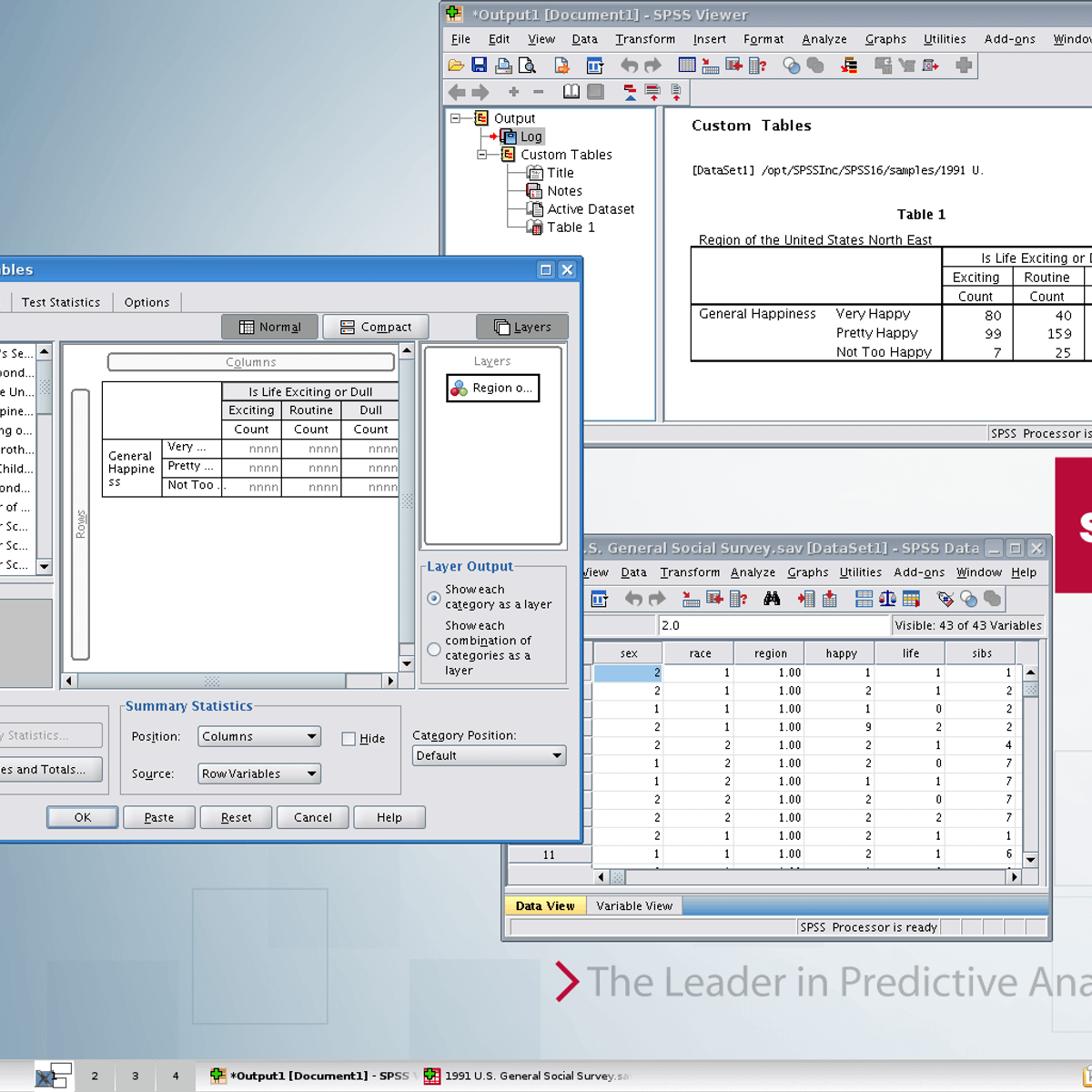Click Select Cases icon in Data Editor toolbar

click(911, 599)
